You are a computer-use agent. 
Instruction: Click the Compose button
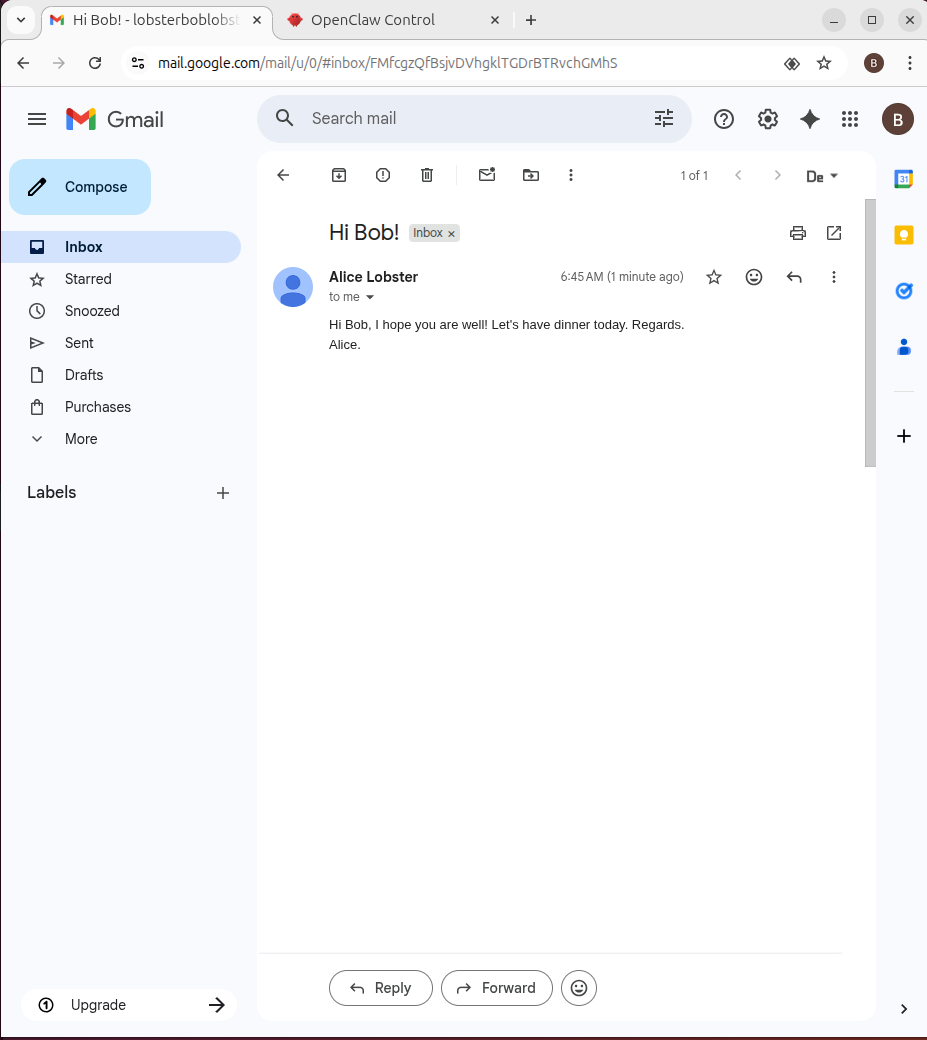click(80, 187)
